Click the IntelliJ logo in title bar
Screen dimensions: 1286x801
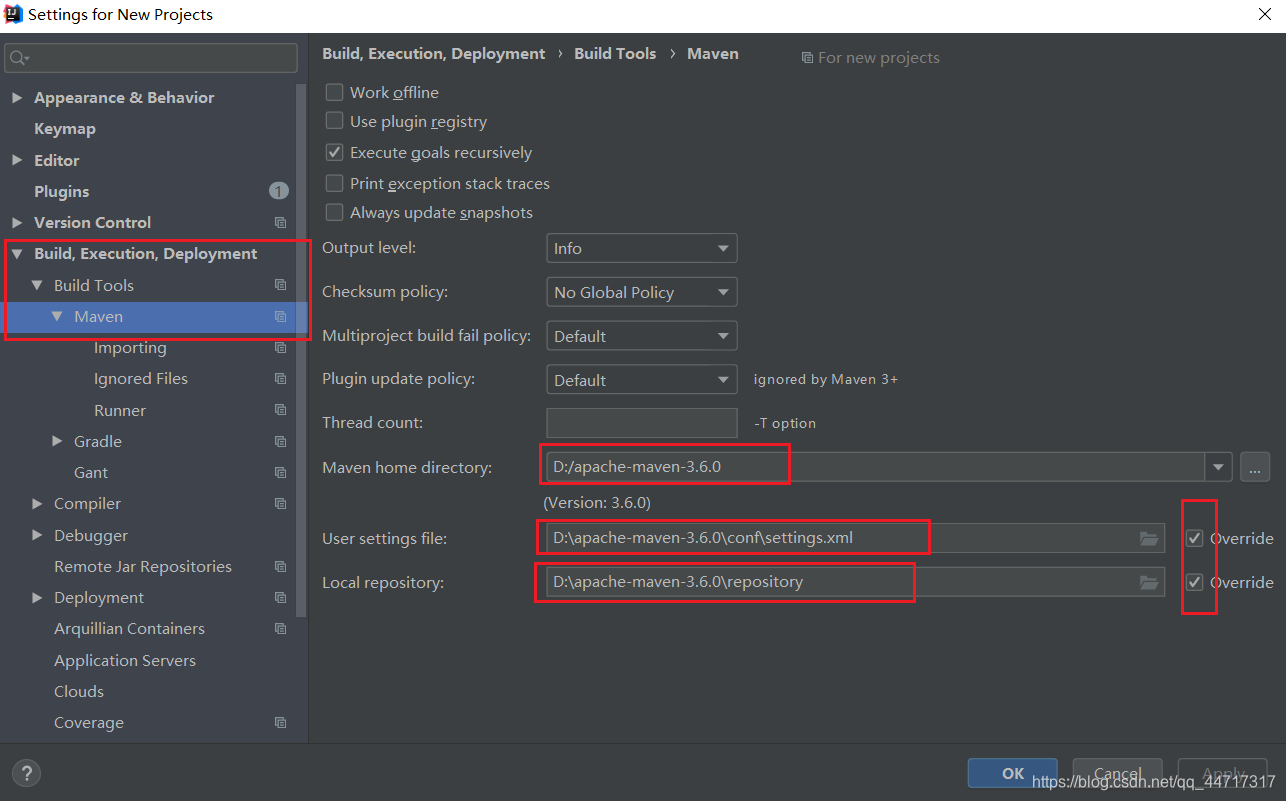[13, 14]
